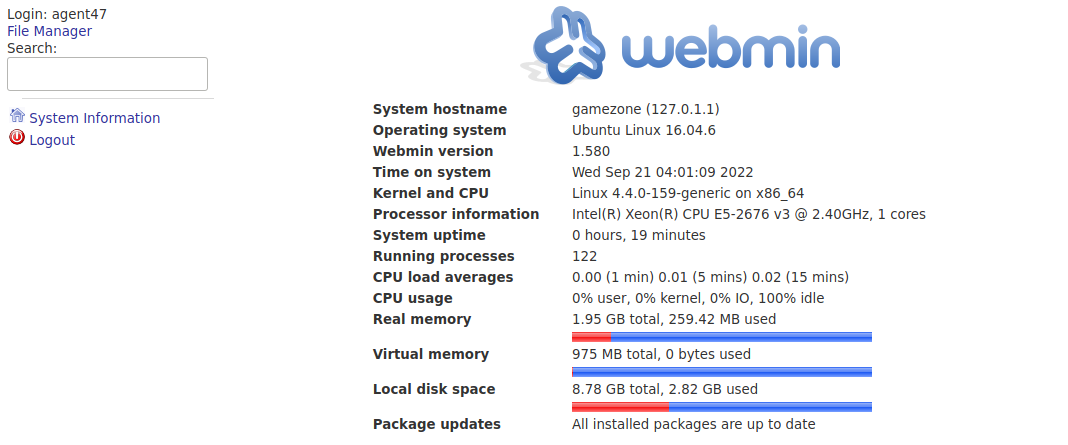
Task: Click the "Login: agent47" text
Action: click(57, 14)
